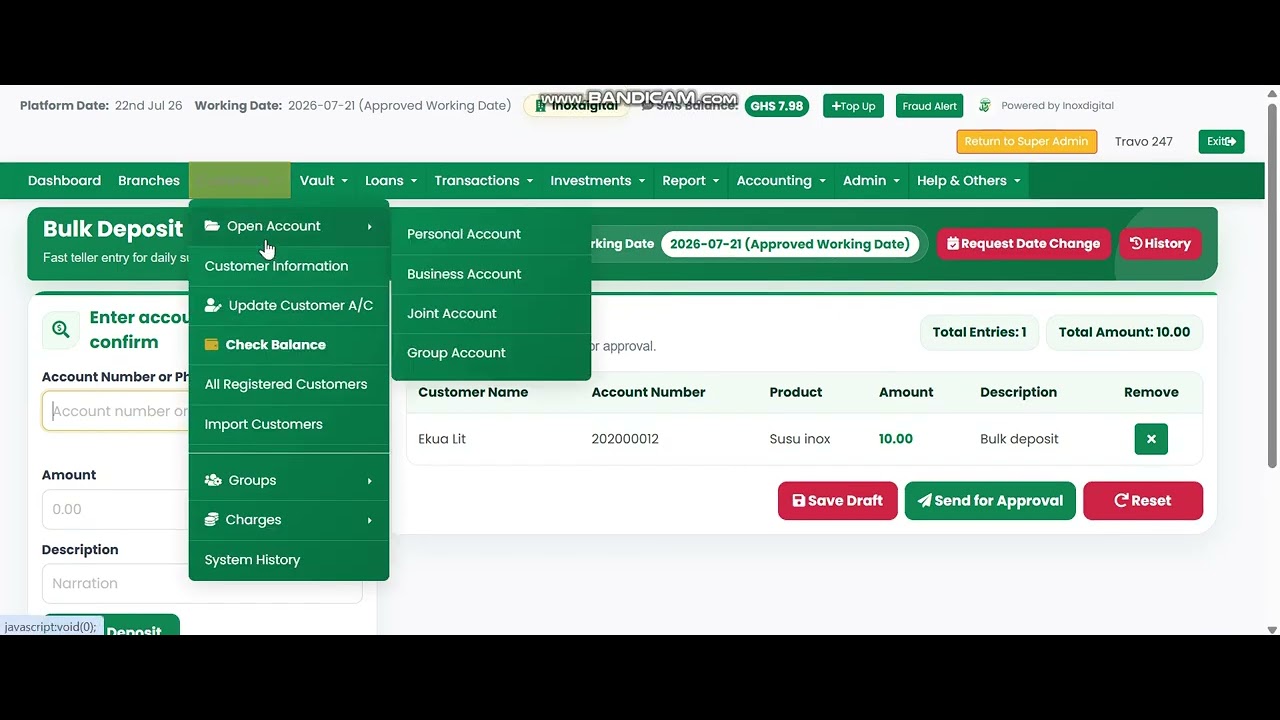Open the Help & Others dropdown
Screen dimensions: 1280x720
[x=969, y=181]
